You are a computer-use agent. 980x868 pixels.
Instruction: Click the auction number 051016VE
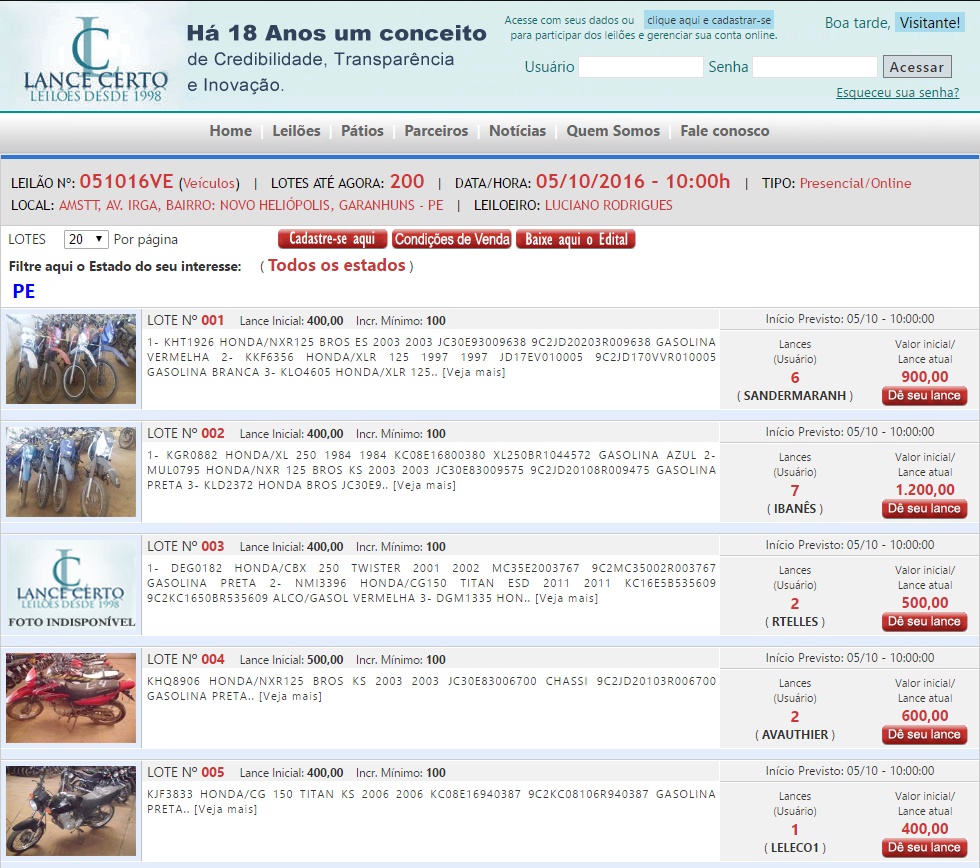126,181
